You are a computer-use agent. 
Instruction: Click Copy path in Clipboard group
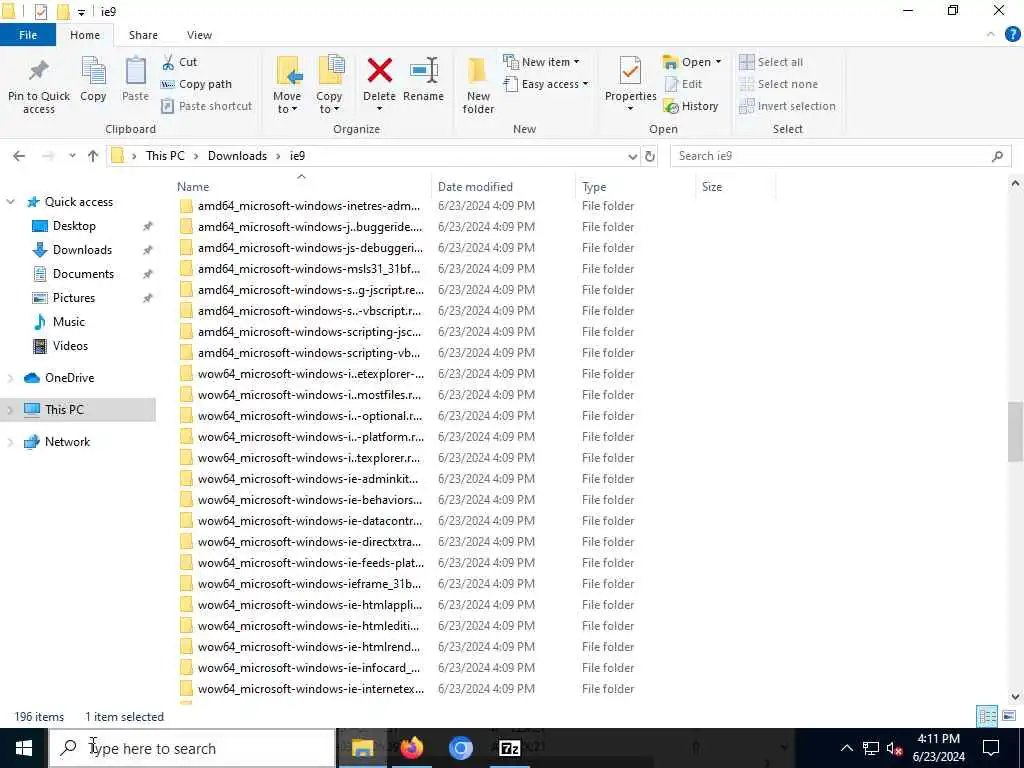click(196, 84)
